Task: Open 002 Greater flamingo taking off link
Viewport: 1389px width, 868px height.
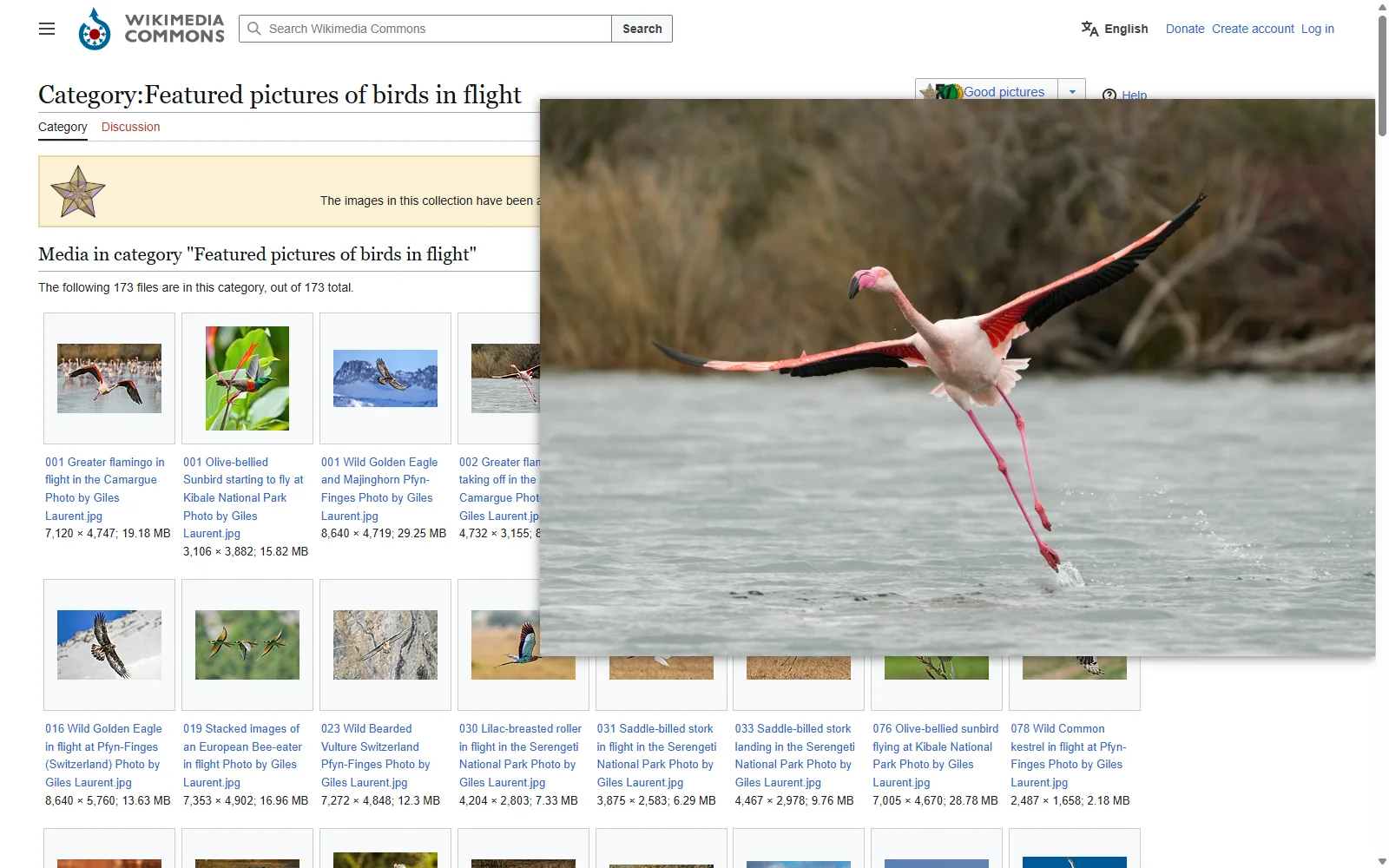Action: click(499, 489)
